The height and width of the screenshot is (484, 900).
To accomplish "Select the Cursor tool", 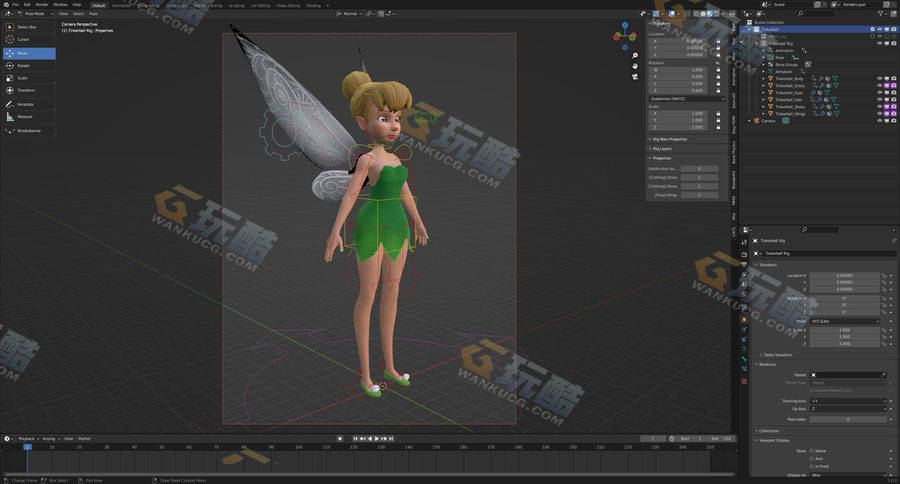I will tap(29, 40).
